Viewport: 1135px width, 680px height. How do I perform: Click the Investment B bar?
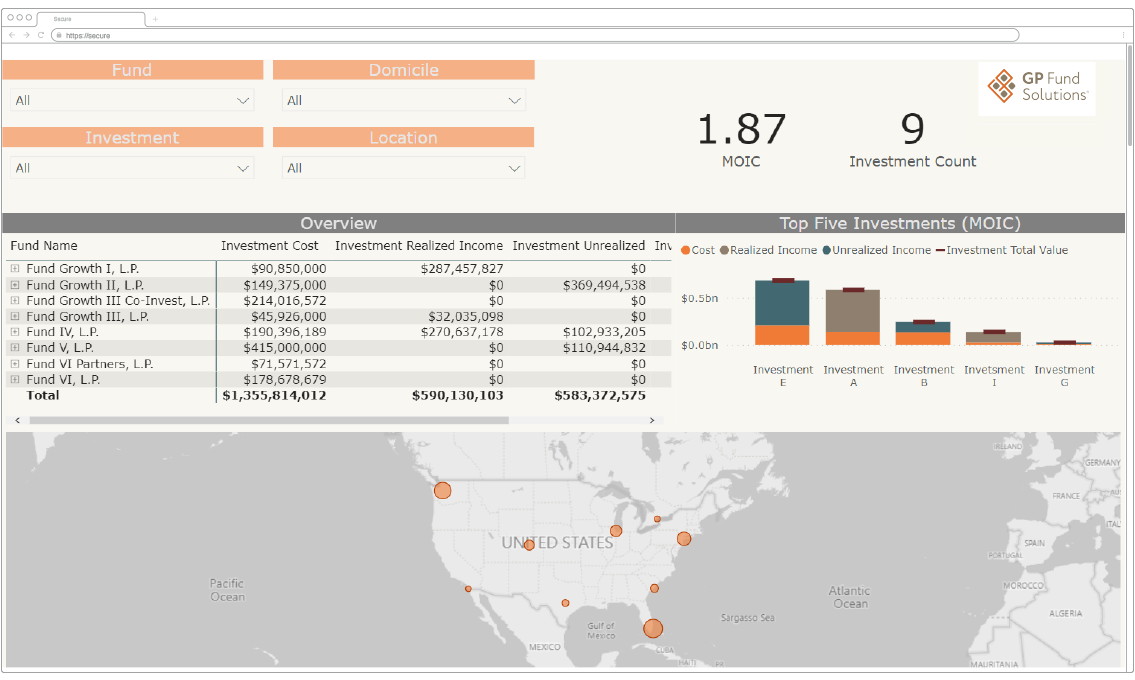[923, 333]
